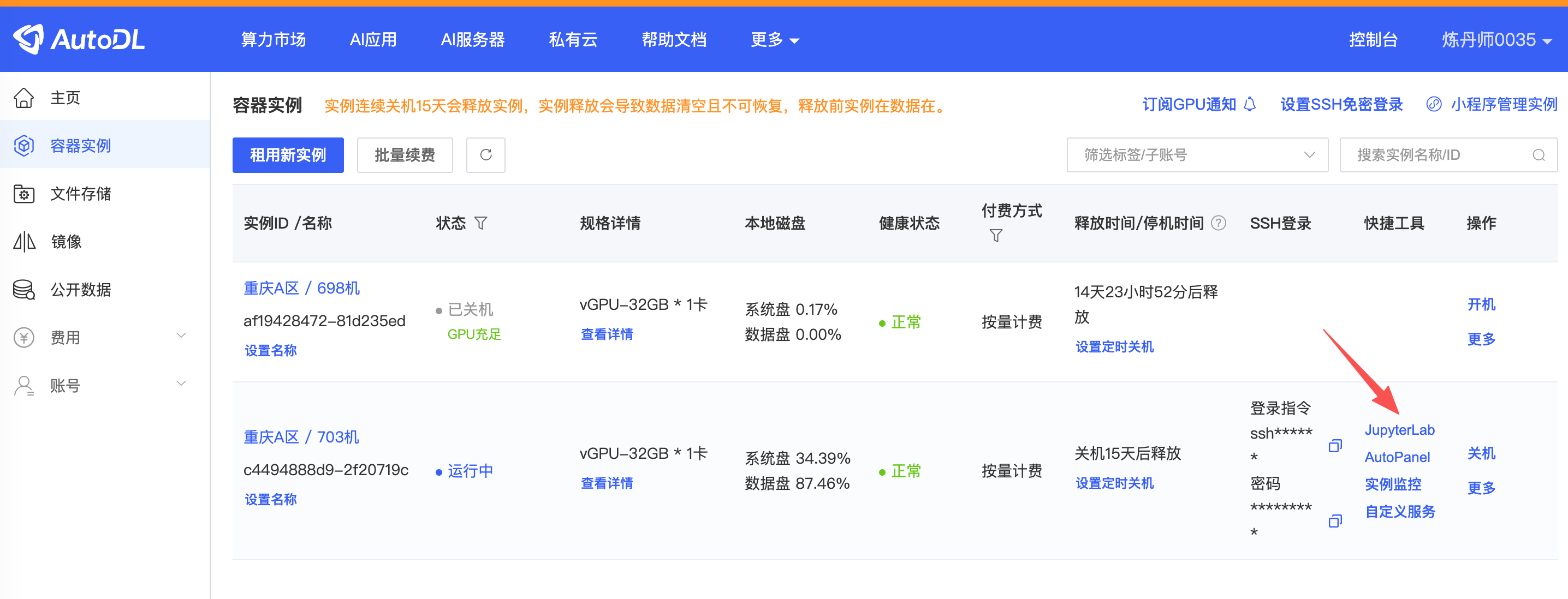This screenshot has width=1568, height=599.
Task: Click 设置名称 for instance 698机
Action: click(x=270, y=350)
